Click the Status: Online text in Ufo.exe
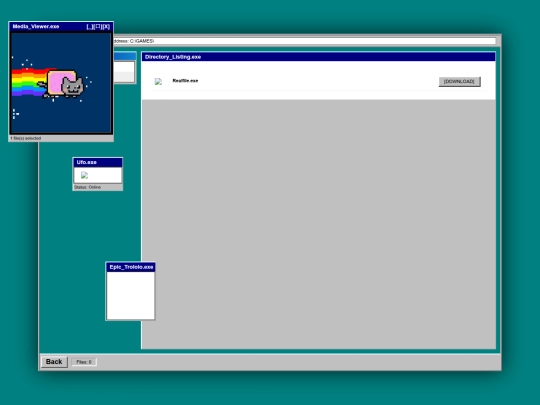The width and height of the screenshot is (540, 405). (x=87, y=187)
